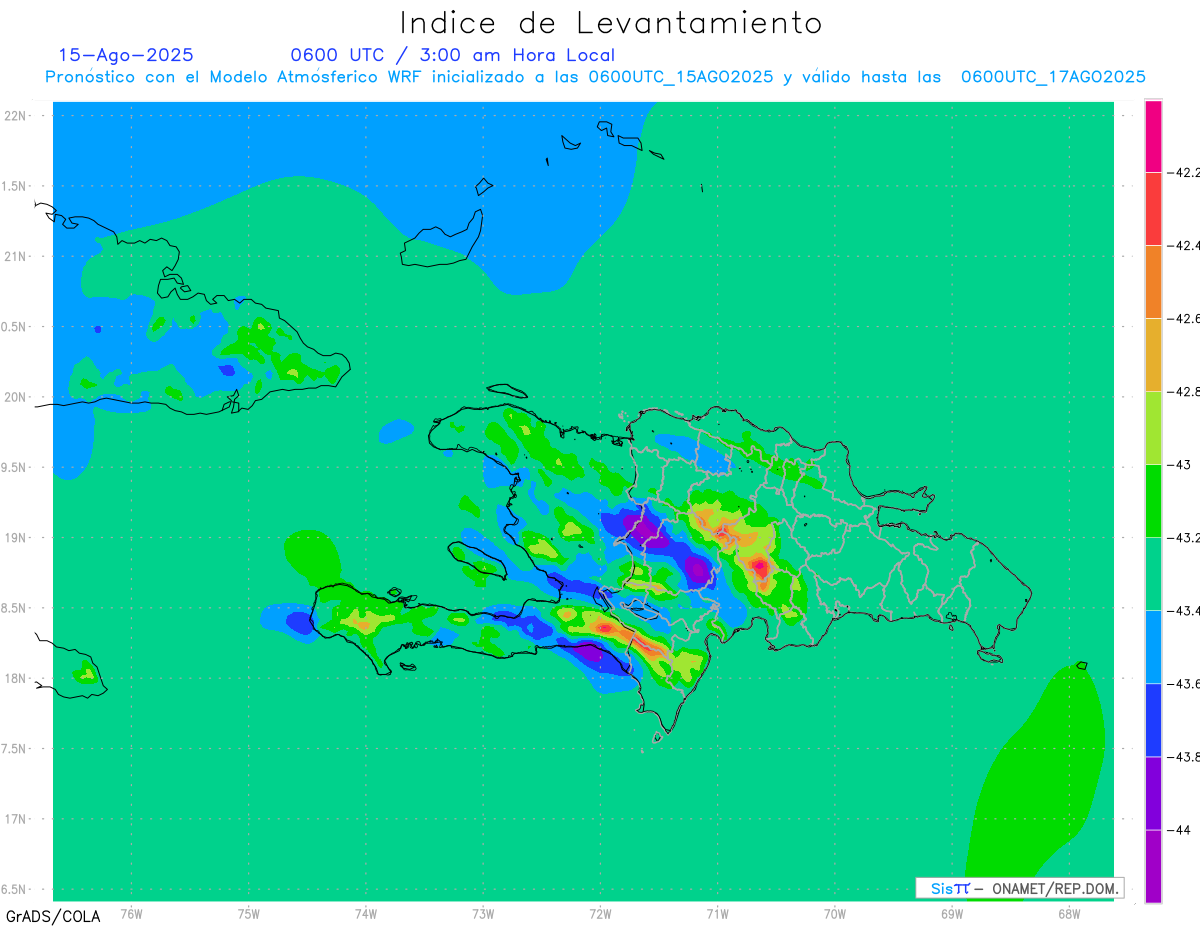Click the '-43.6' color bar value
The width and height of the screenshot is (1200, 927).
coord(1186,683)
